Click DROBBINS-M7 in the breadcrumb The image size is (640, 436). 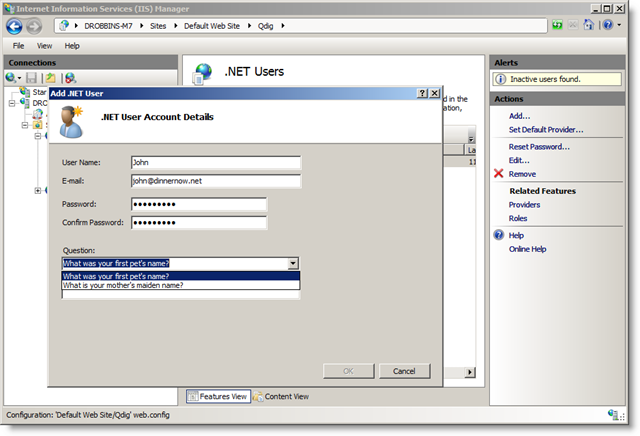[x=108, y=26]
